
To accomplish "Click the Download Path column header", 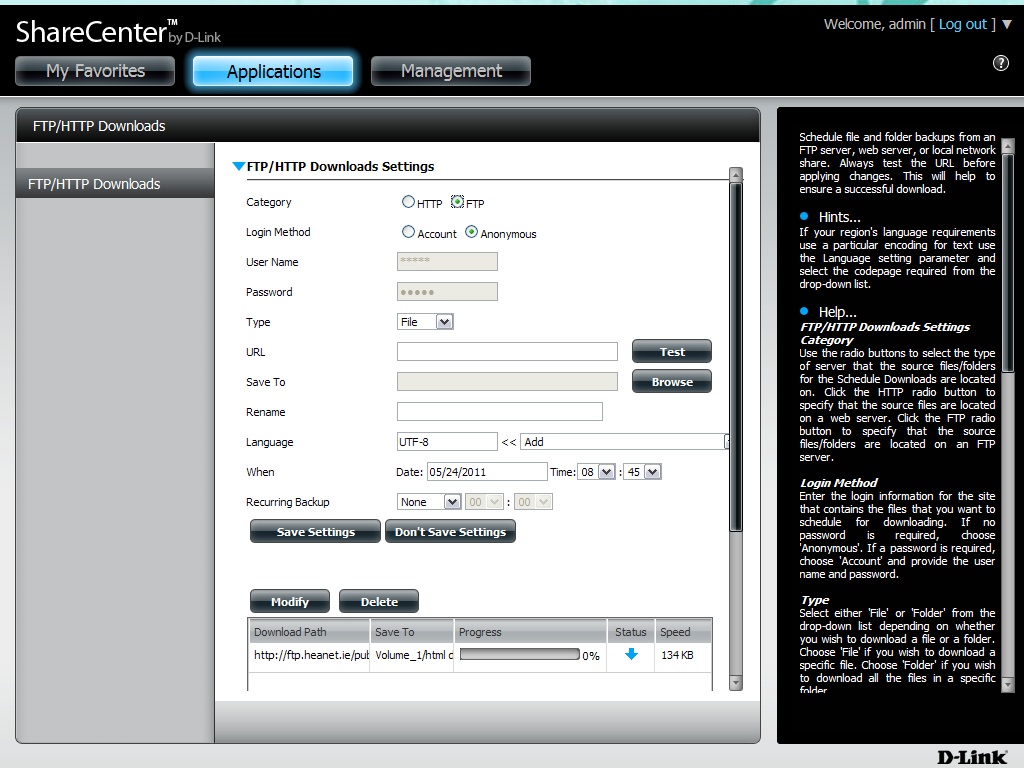I will [309, 632].
